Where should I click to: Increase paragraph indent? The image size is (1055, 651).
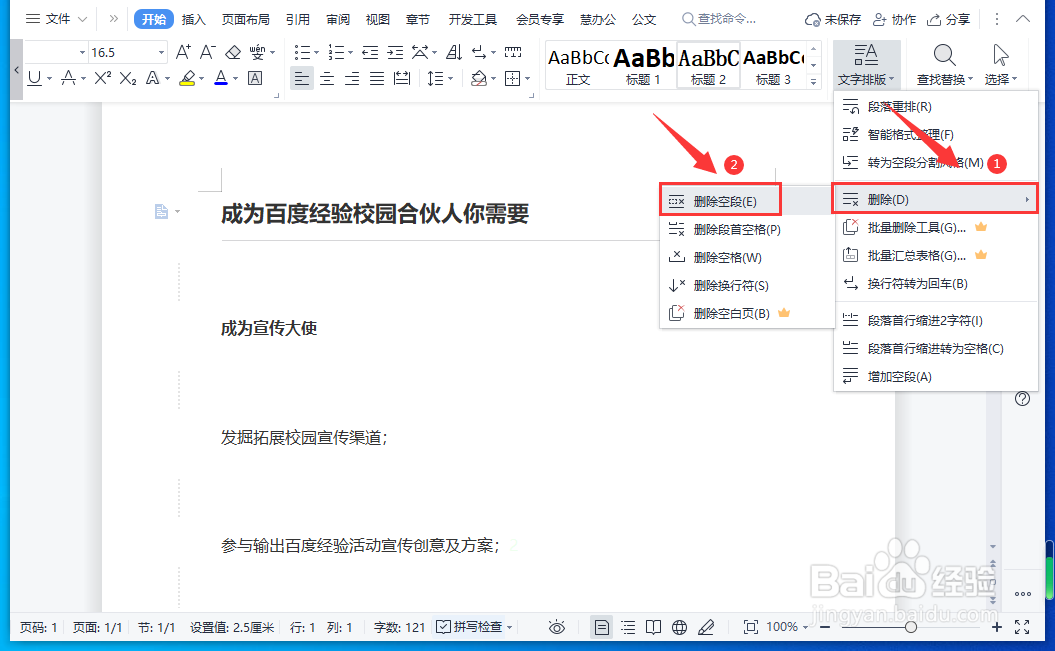coord(395,52)
